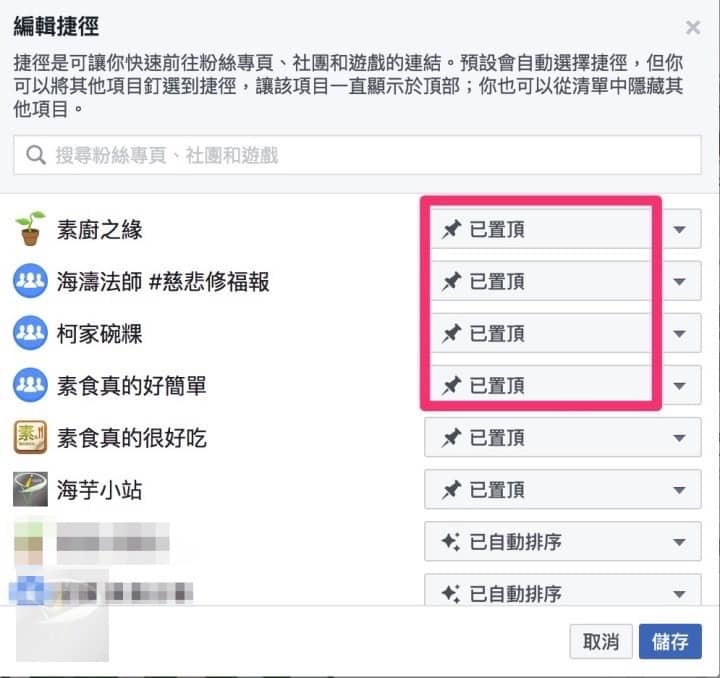Open the first 已自動排序 dropdown
This screenshot has width=720, height=678.
[562, 542]
